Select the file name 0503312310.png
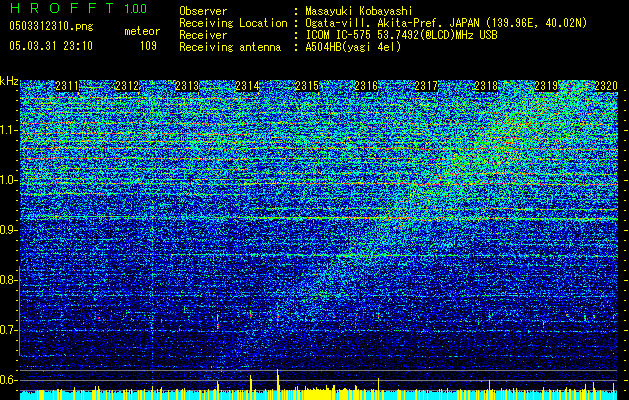Screen dimensions: 629x400 [51, 26]
